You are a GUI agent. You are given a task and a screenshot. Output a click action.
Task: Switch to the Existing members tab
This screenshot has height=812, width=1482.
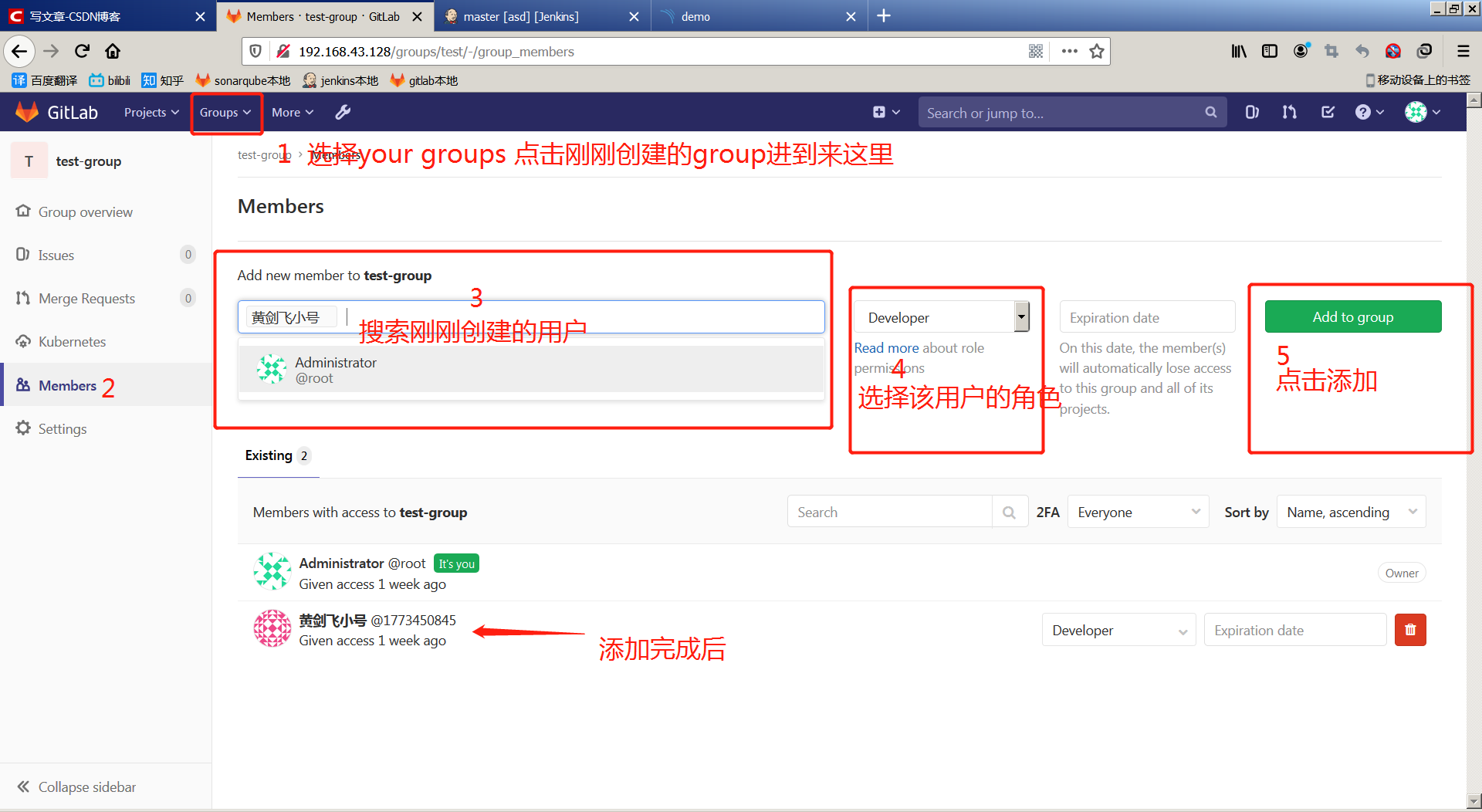(x=268, y=455)
